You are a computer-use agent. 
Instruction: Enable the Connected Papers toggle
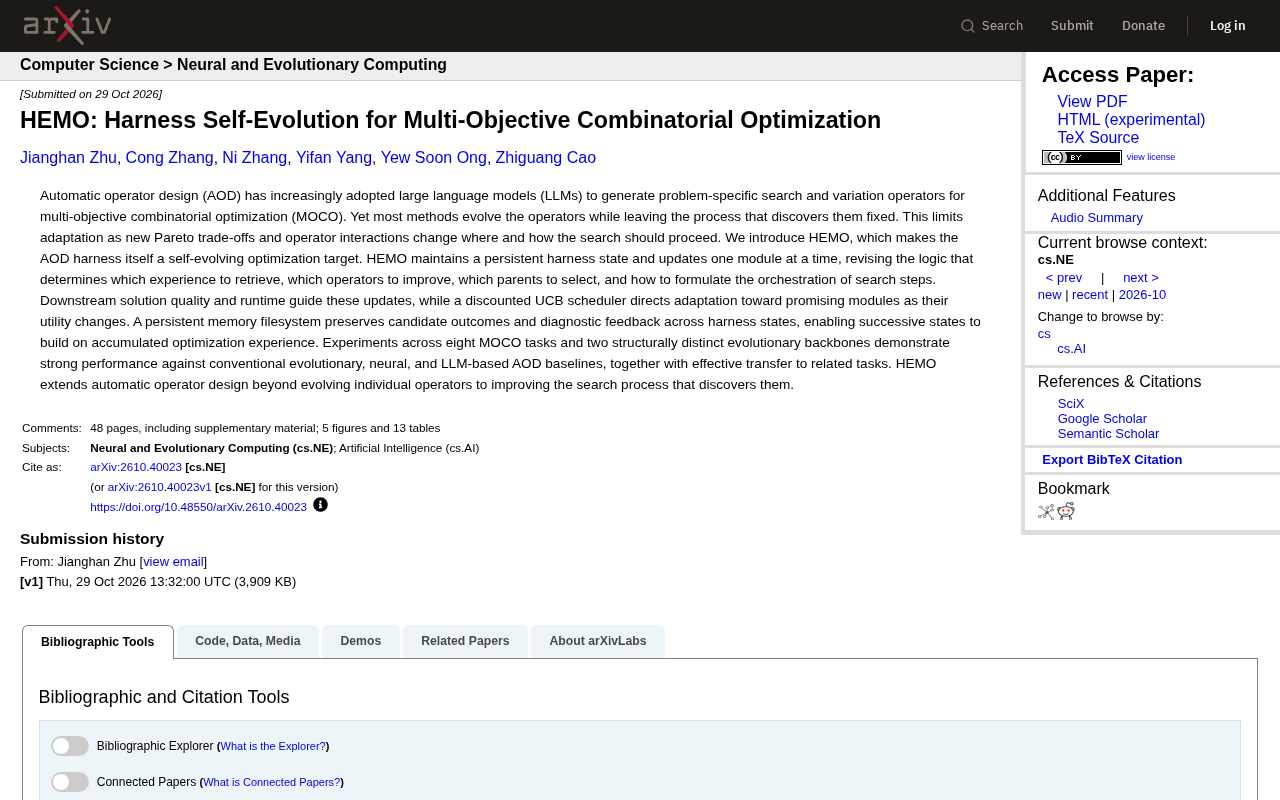(70, 782)
